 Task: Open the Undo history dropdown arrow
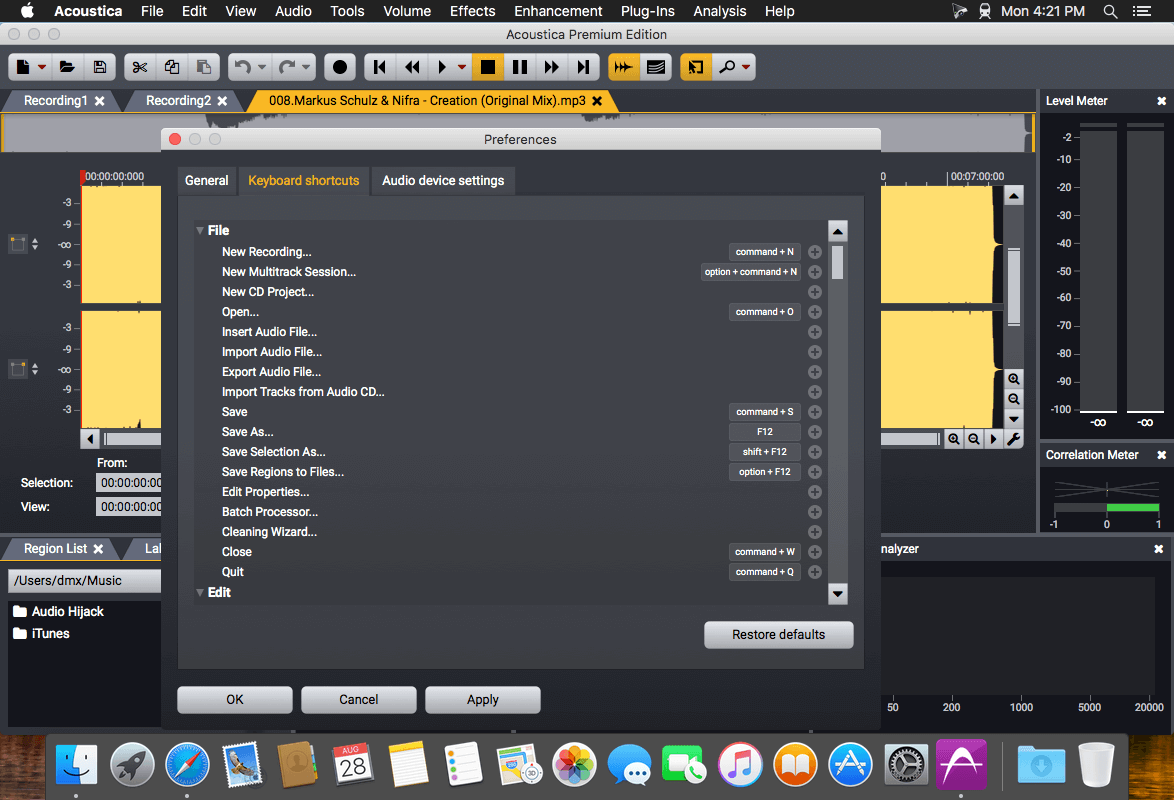pos(262,67)
